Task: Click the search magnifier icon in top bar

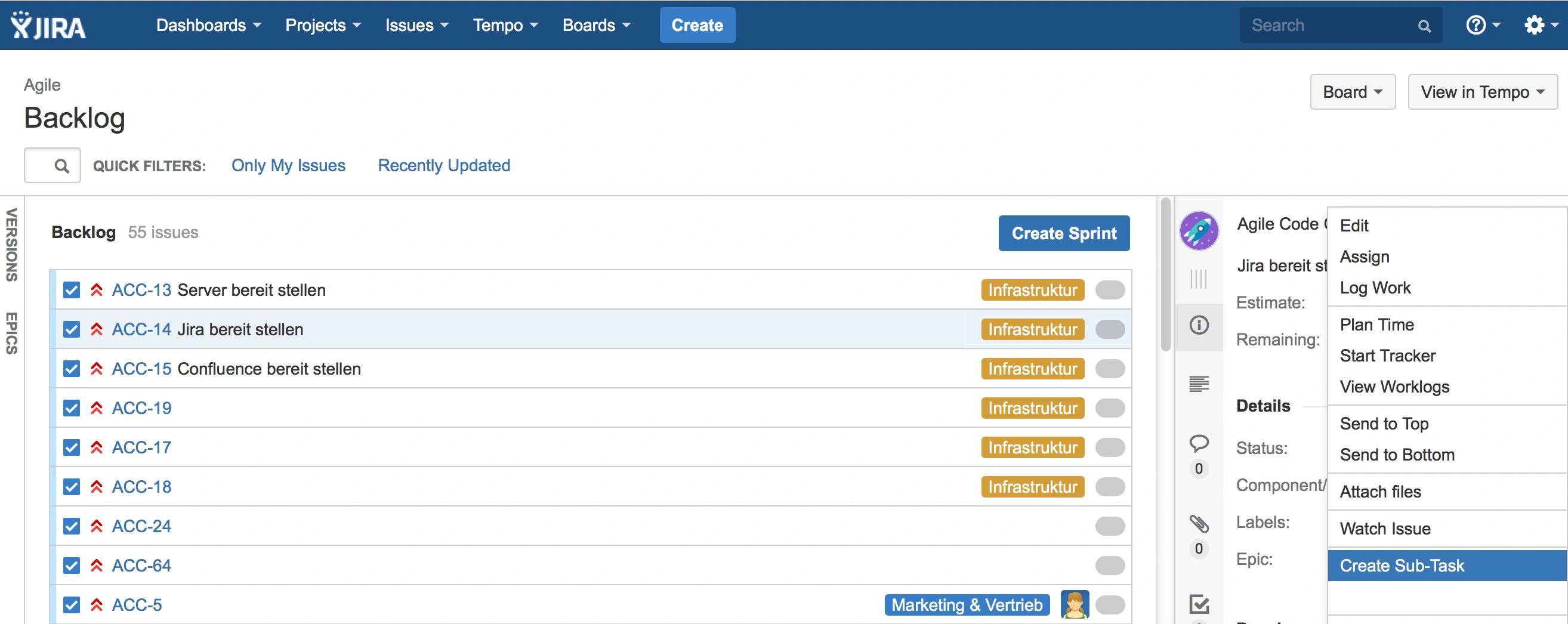Action: (x=1424, y=26)
